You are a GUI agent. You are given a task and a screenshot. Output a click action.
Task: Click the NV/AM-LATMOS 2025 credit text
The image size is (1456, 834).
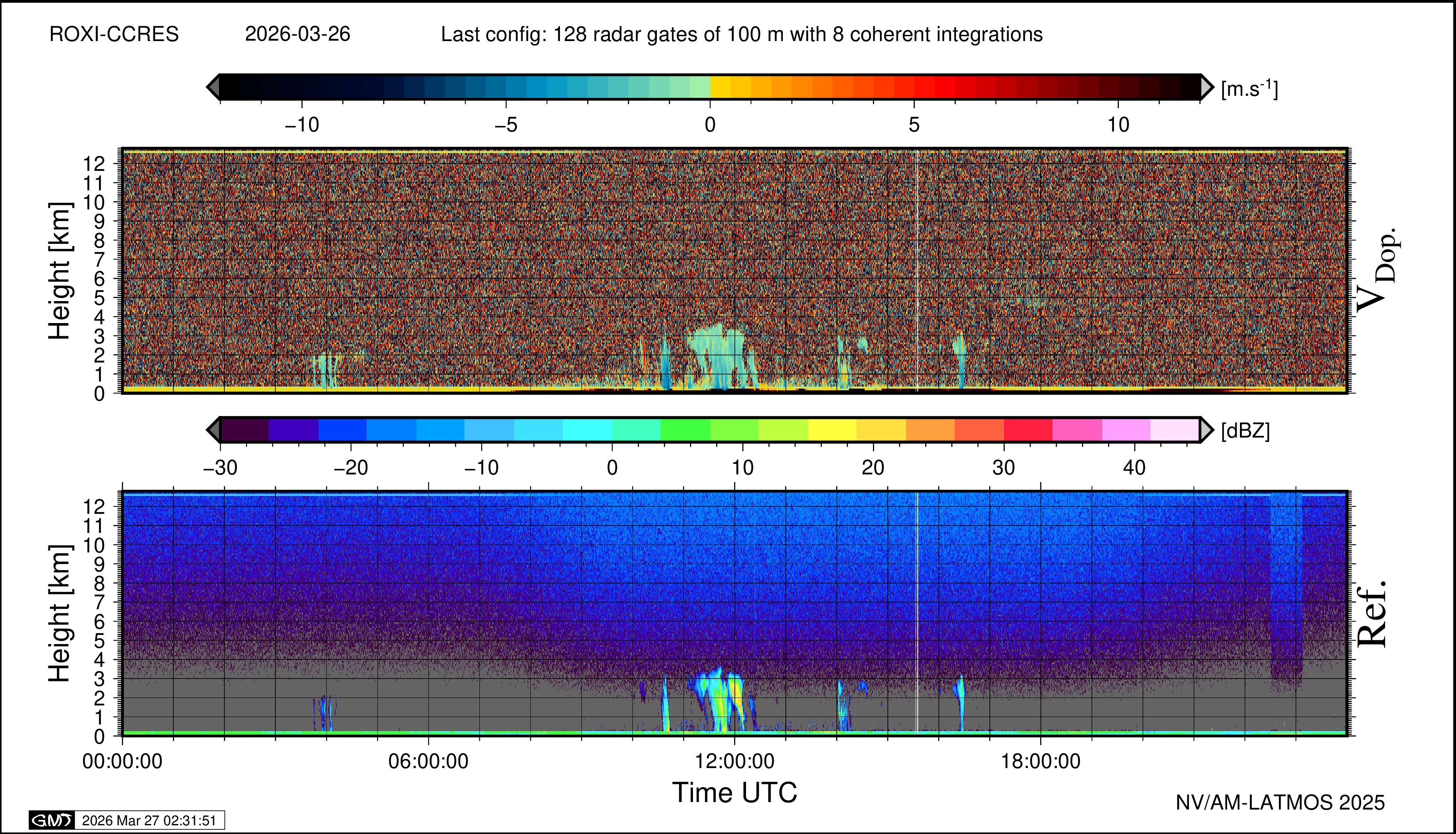pyautogui.click(x=1280, y=802)
